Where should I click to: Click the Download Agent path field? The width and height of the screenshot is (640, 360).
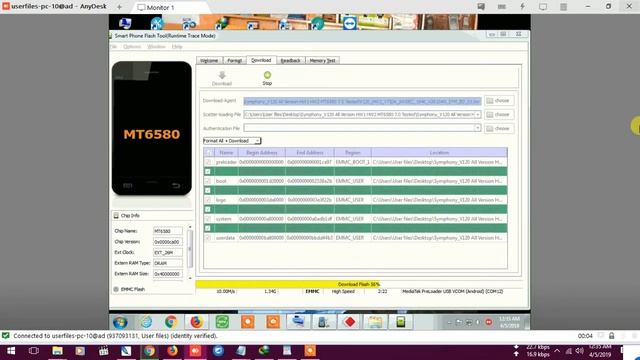(x=362, y=101)
